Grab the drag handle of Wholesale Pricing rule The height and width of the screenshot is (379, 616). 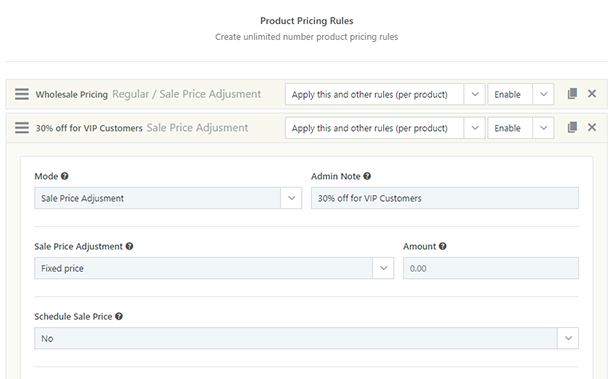[22, 94]
